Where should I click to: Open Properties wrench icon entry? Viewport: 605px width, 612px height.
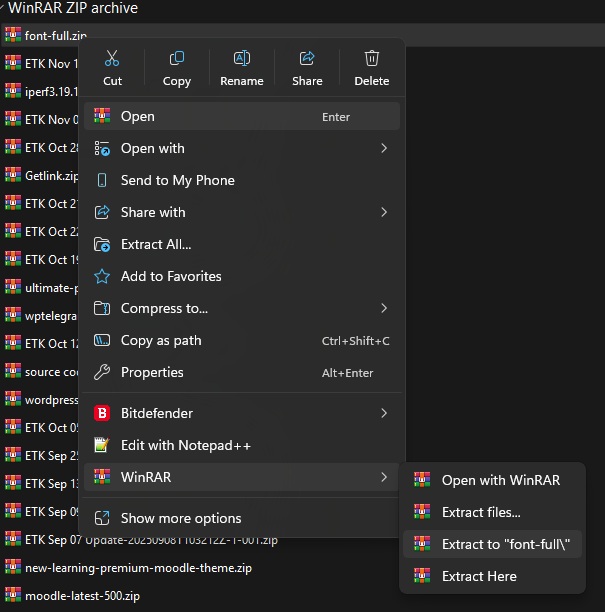(101, 373)
